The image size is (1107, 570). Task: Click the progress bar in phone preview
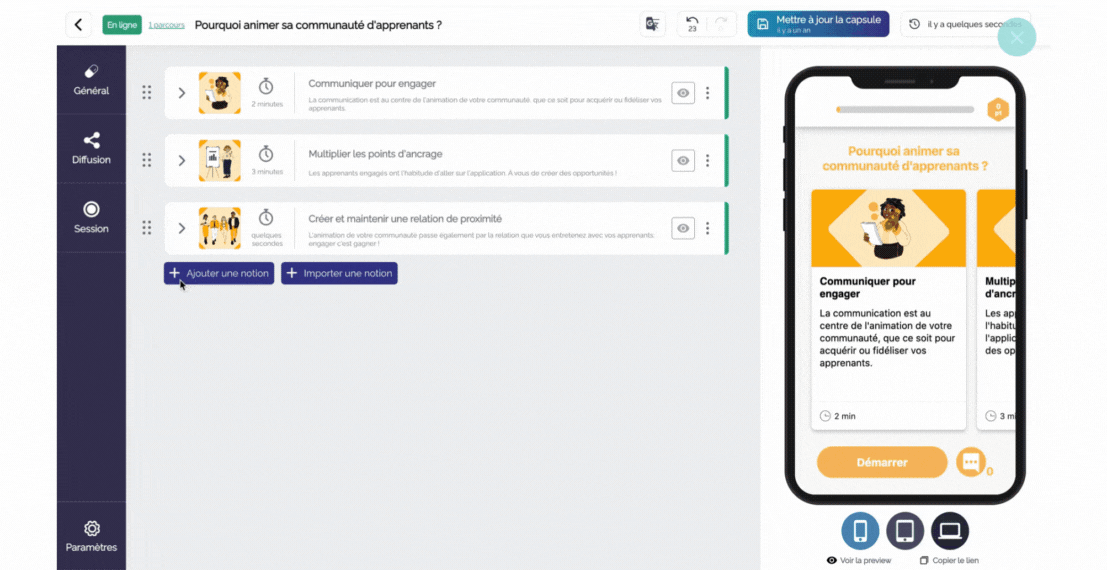(905, 110)
